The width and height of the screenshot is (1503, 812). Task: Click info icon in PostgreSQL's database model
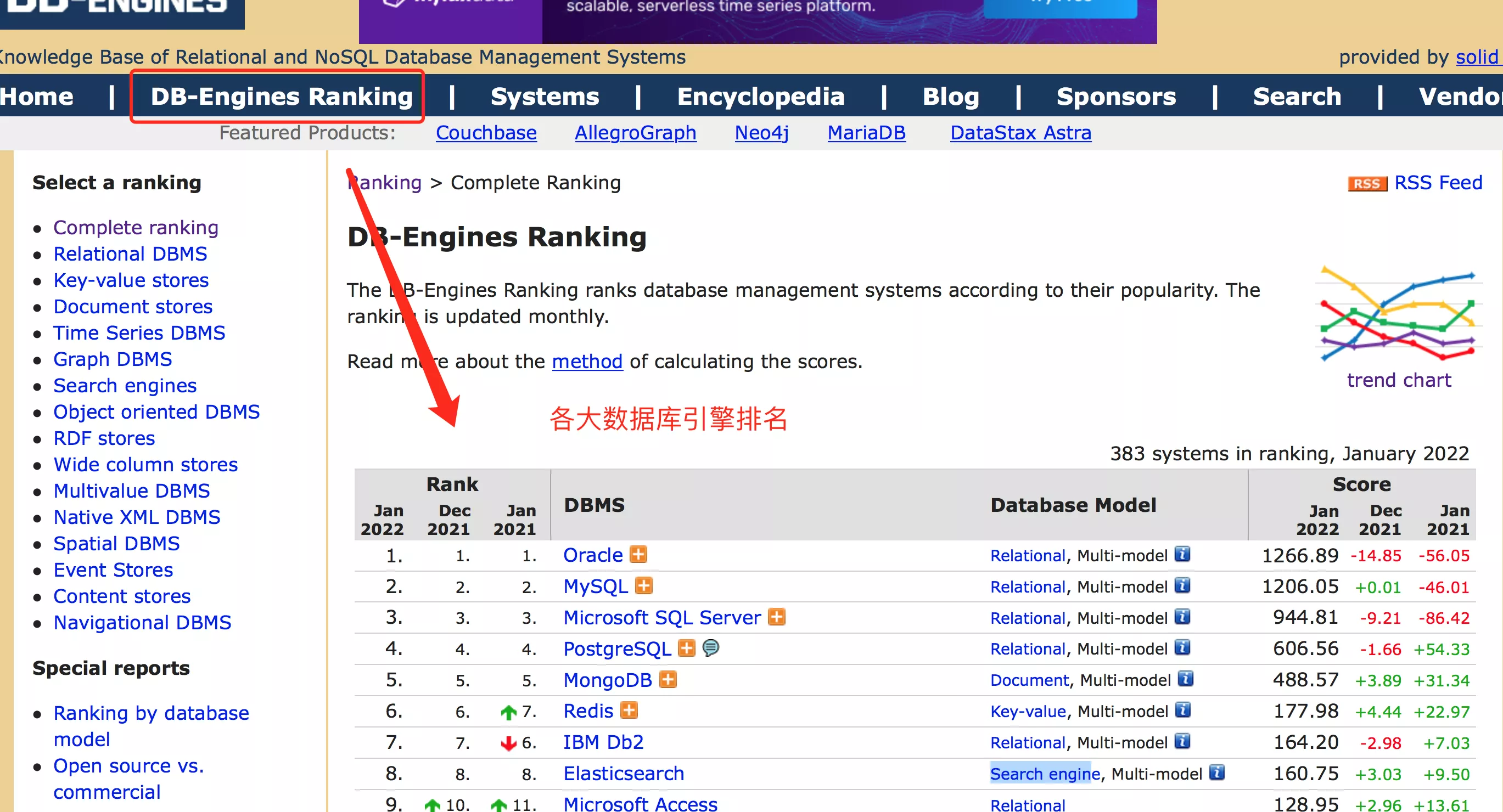point(1182,647)
